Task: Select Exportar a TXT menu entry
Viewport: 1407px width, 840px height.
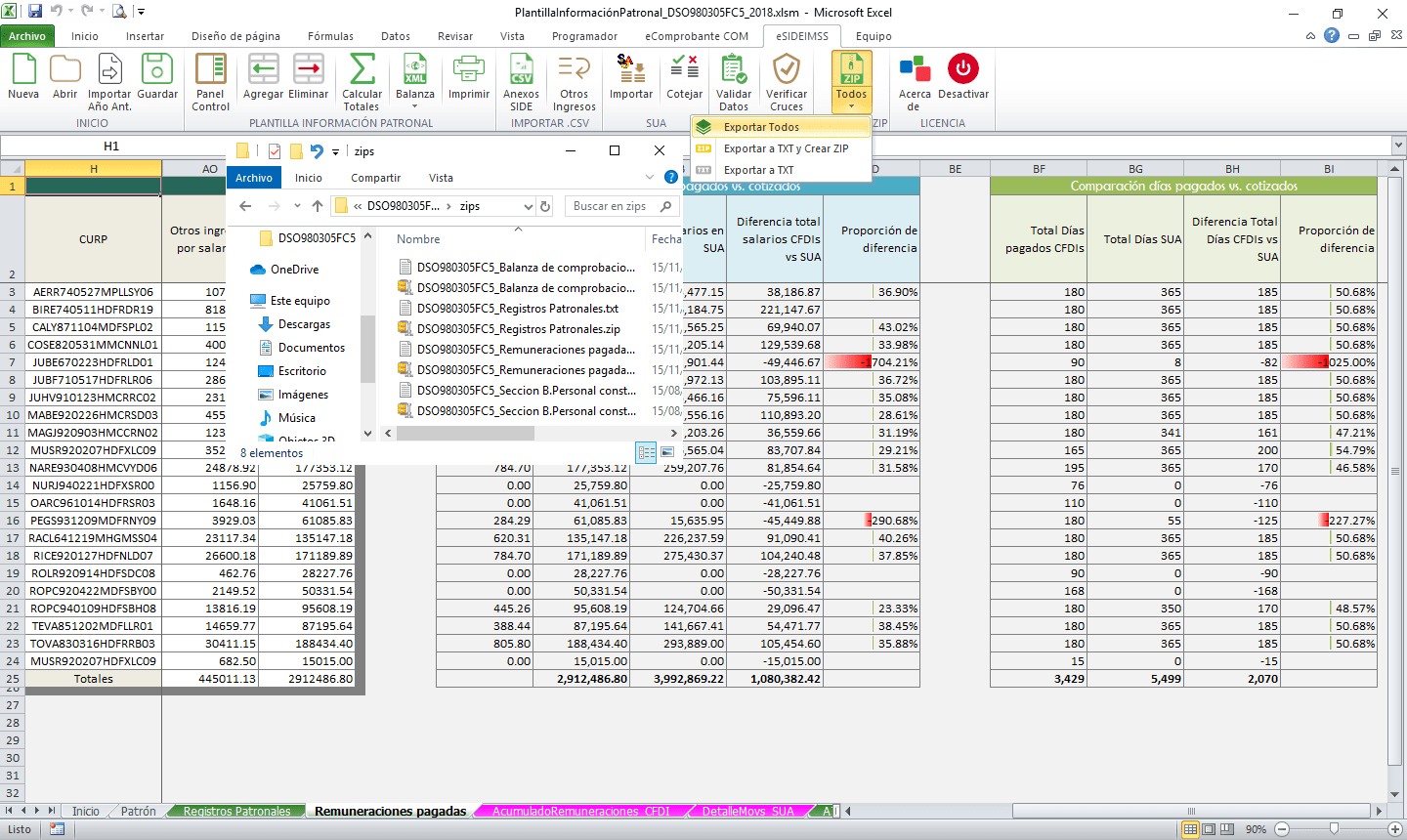Action: pyautogui.click(x=781, y=170)
